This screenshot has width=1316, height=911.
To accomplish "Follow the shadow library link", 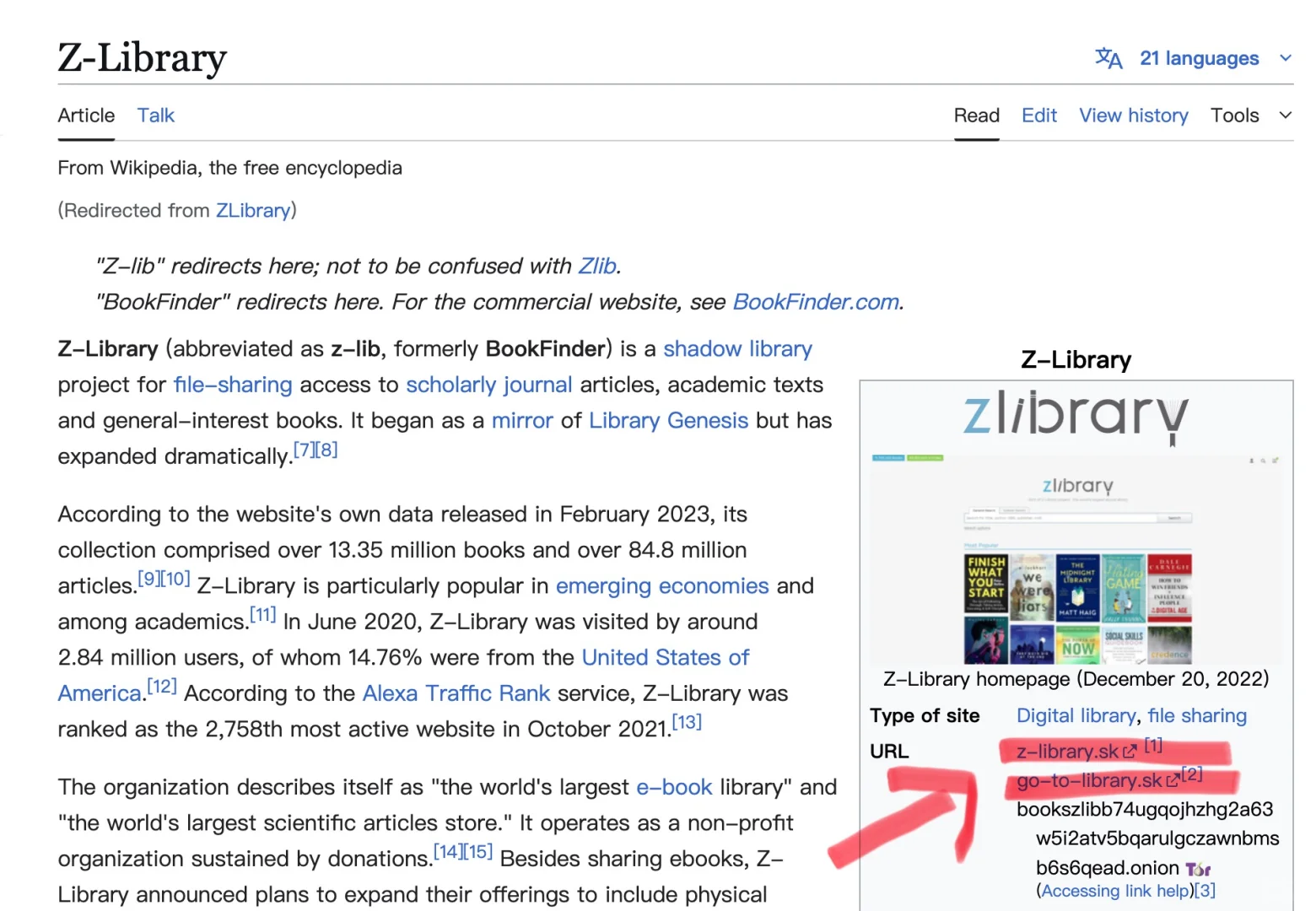I will coord(737,349).
